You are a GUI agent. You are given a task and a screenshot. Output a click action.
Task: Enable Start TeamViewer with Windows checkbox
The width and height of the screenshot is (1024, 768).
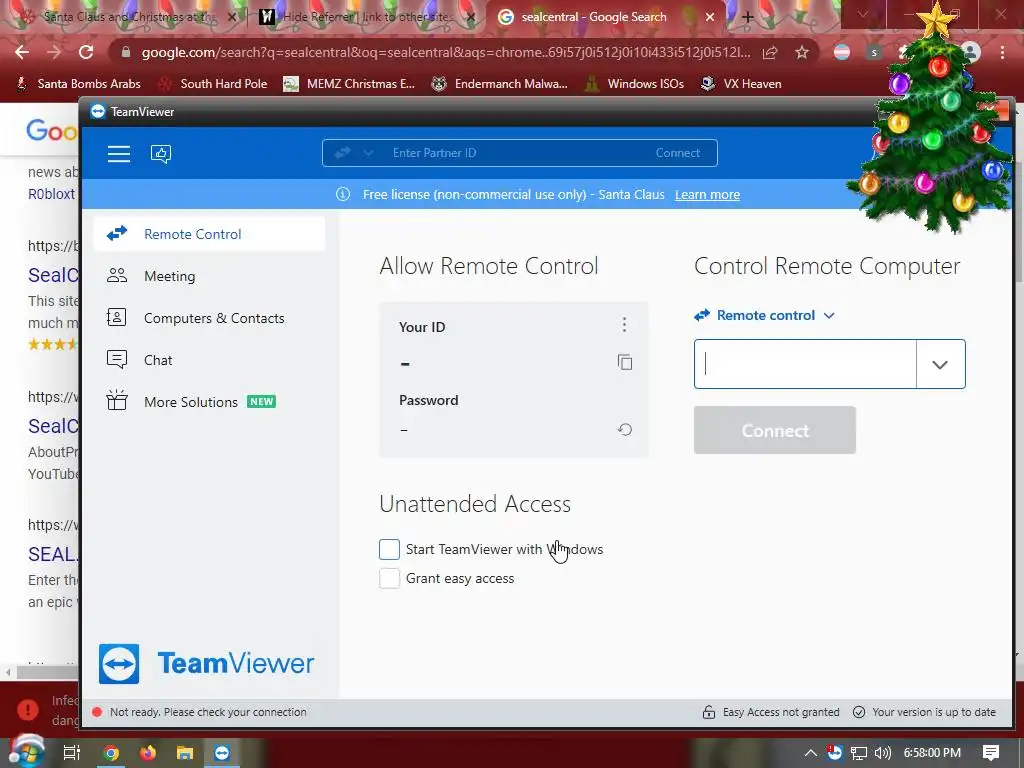[x=389, y=549]
